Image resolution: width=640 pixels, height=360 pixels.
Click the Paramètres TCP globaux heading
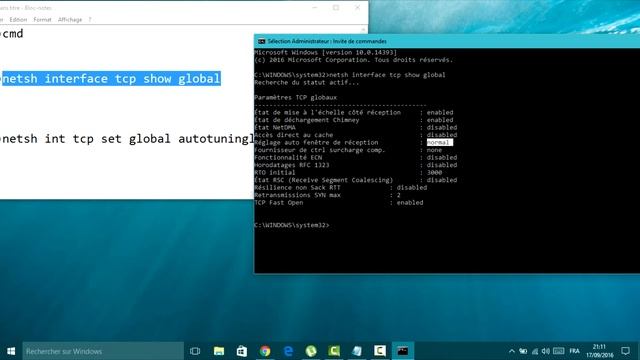click(x=296, y=98)
